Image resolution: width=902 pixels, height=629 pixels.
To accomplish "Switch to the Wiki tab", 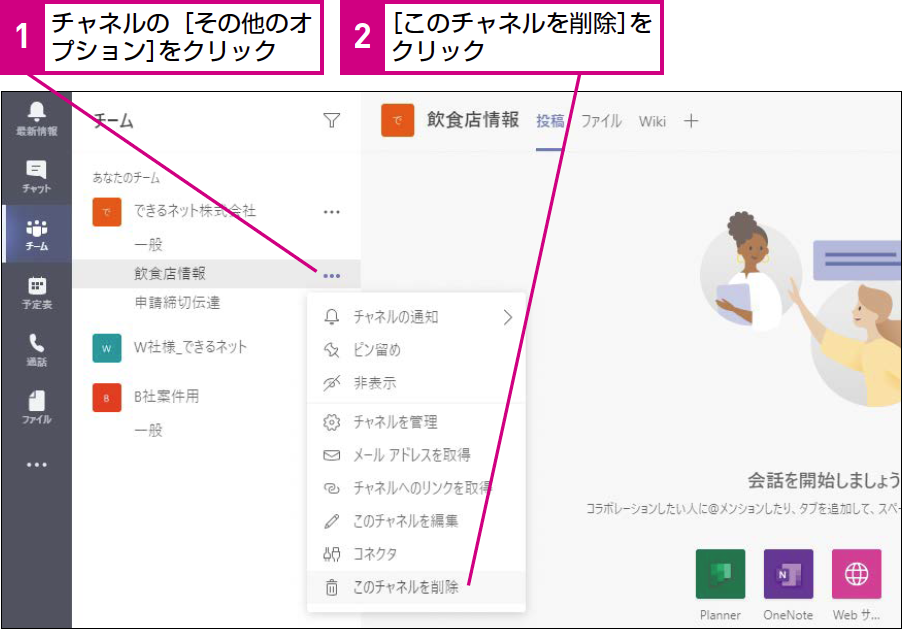I will tap(652, 121).
